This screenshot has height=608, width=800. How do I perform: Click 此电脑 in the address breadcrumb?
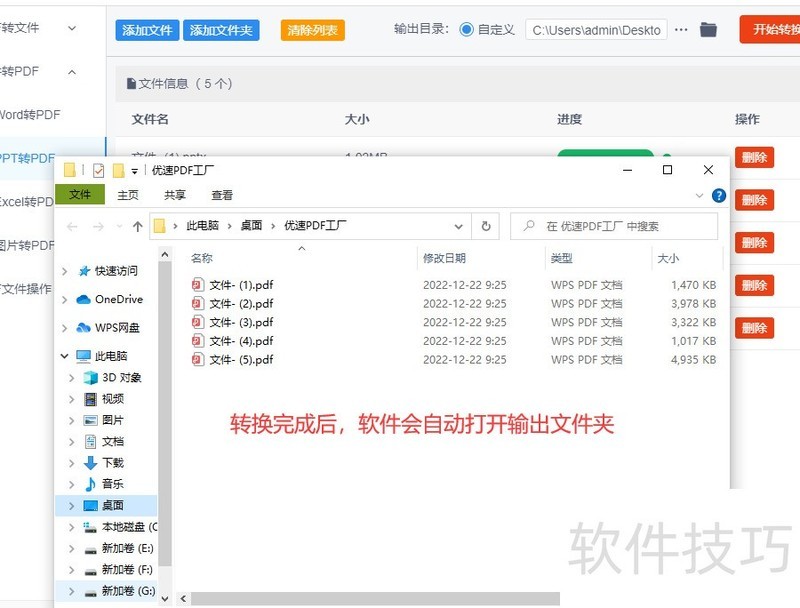(x=202, y=225)
